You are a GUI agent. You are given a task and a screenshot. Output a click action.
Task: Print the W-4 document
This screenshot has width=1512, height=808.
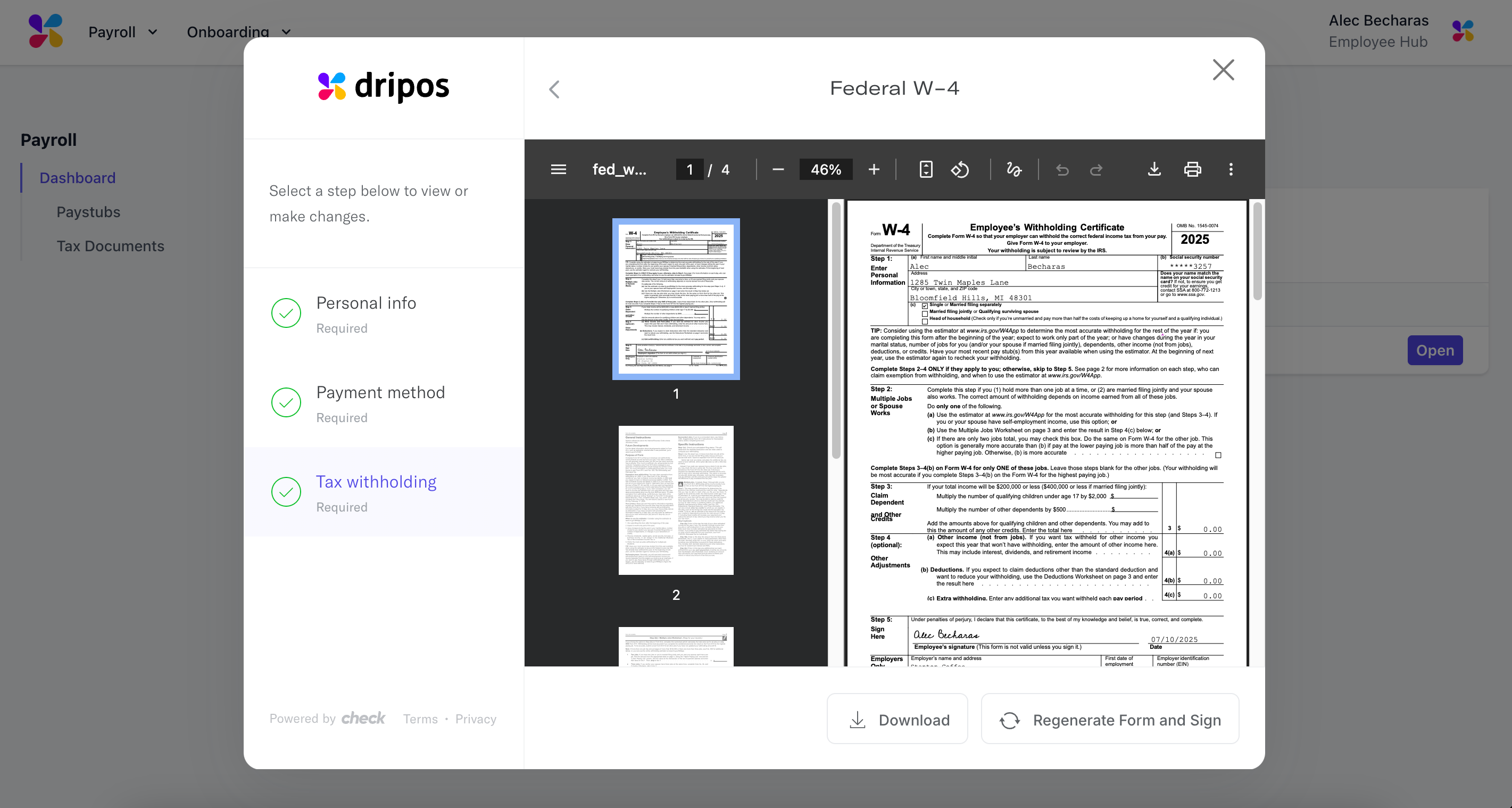[1192, 170]
